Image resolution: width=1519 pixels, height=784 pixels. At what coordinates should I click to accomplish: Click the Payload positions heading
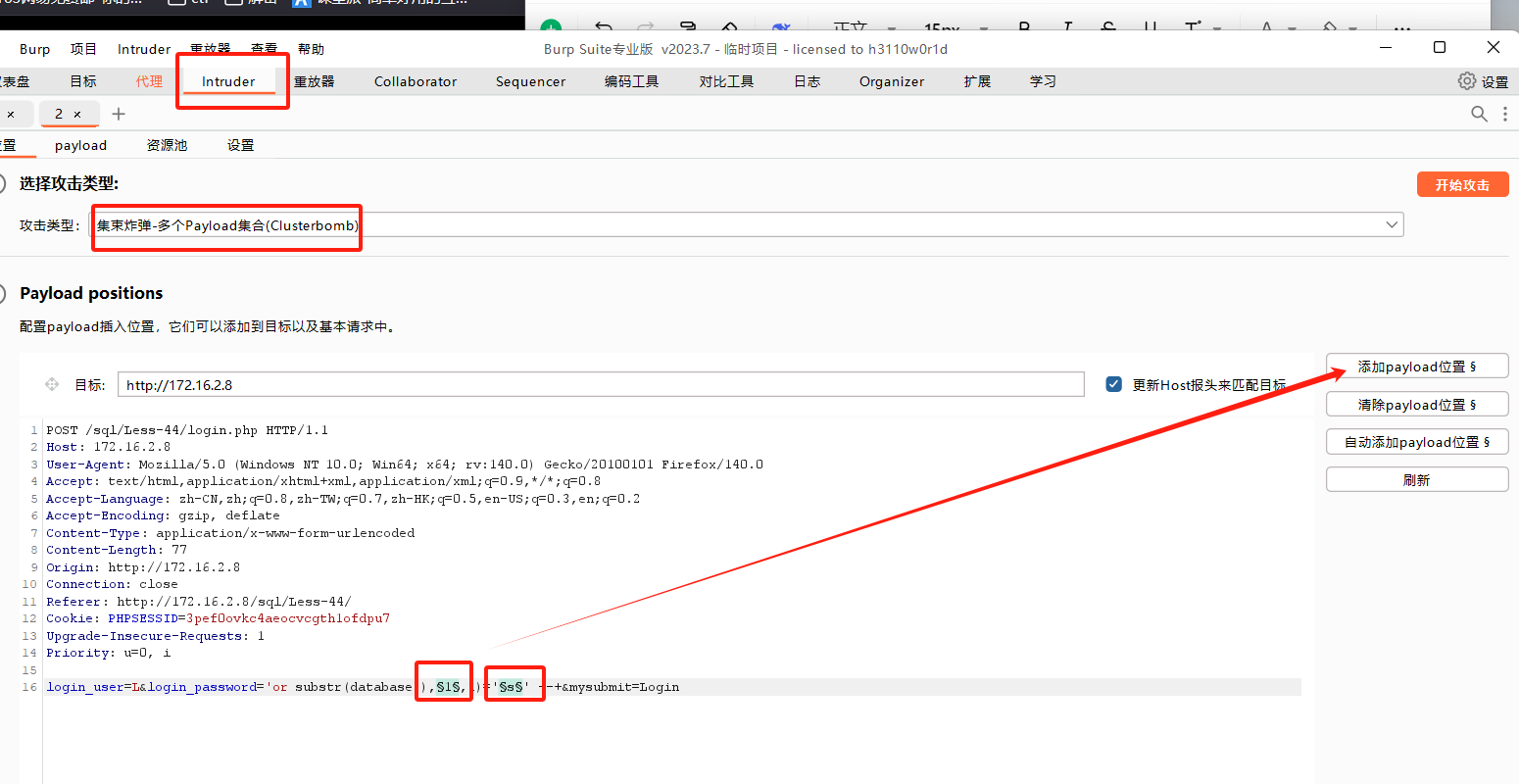coord(91,293)
